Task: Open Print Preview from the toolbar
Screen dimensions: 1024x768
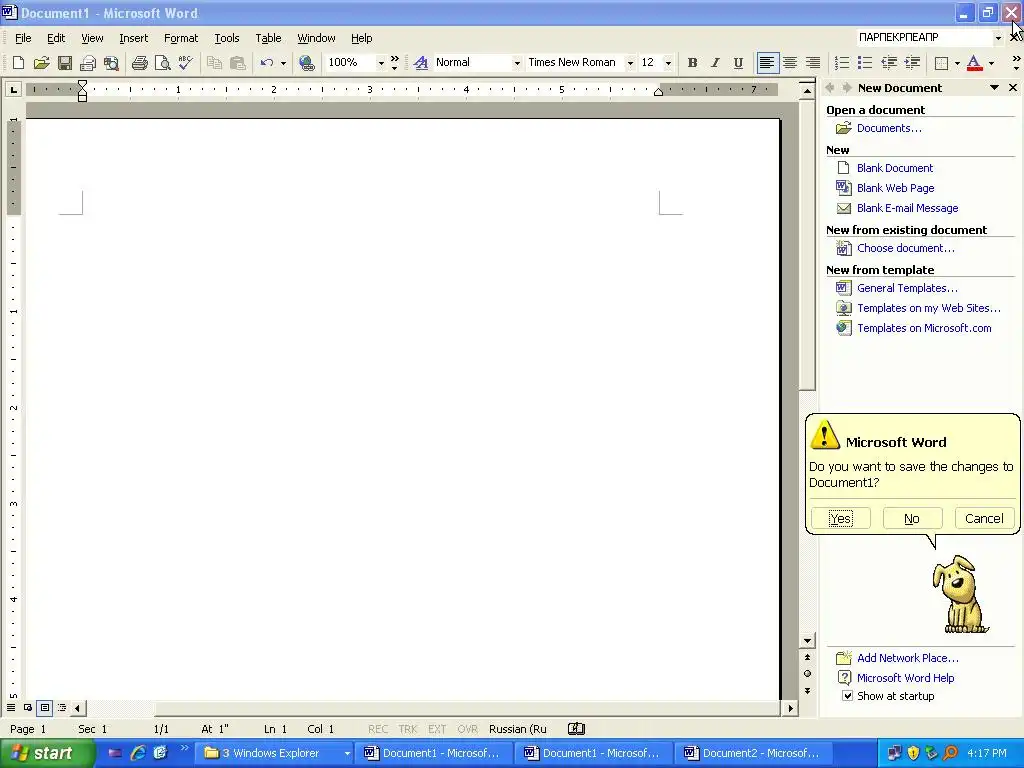Action: pyautogui.click(x=162, y=63)
